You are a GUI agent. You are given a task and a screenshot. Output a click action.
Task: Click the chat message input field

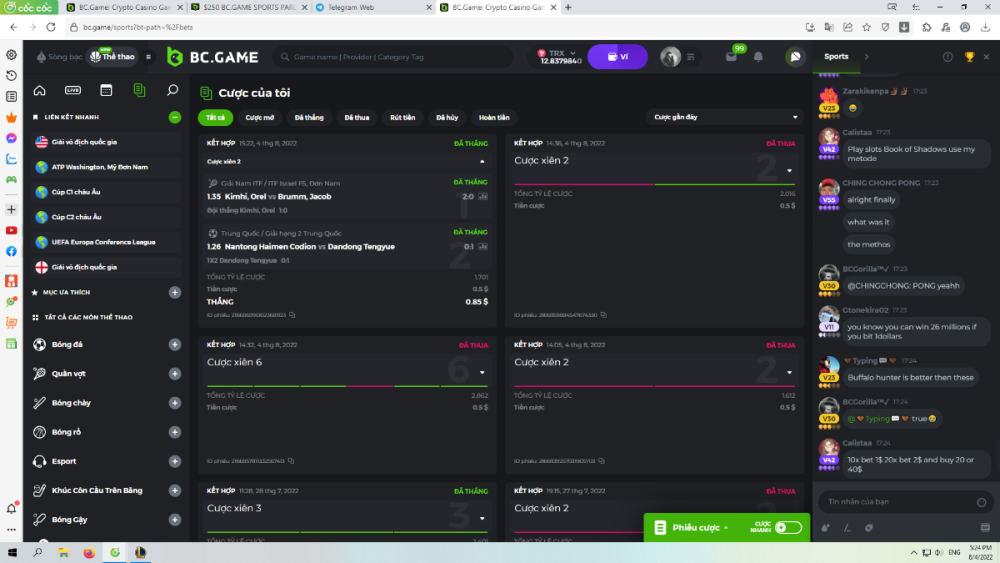click(x=890, y=501)
